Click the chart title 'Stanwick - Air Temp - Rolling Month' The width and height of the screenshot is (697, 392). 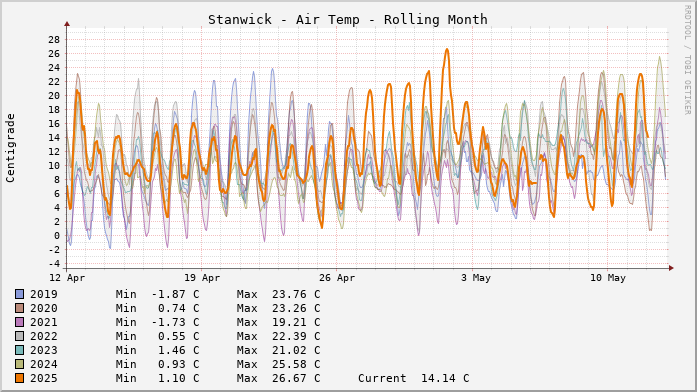click(348, 20)
